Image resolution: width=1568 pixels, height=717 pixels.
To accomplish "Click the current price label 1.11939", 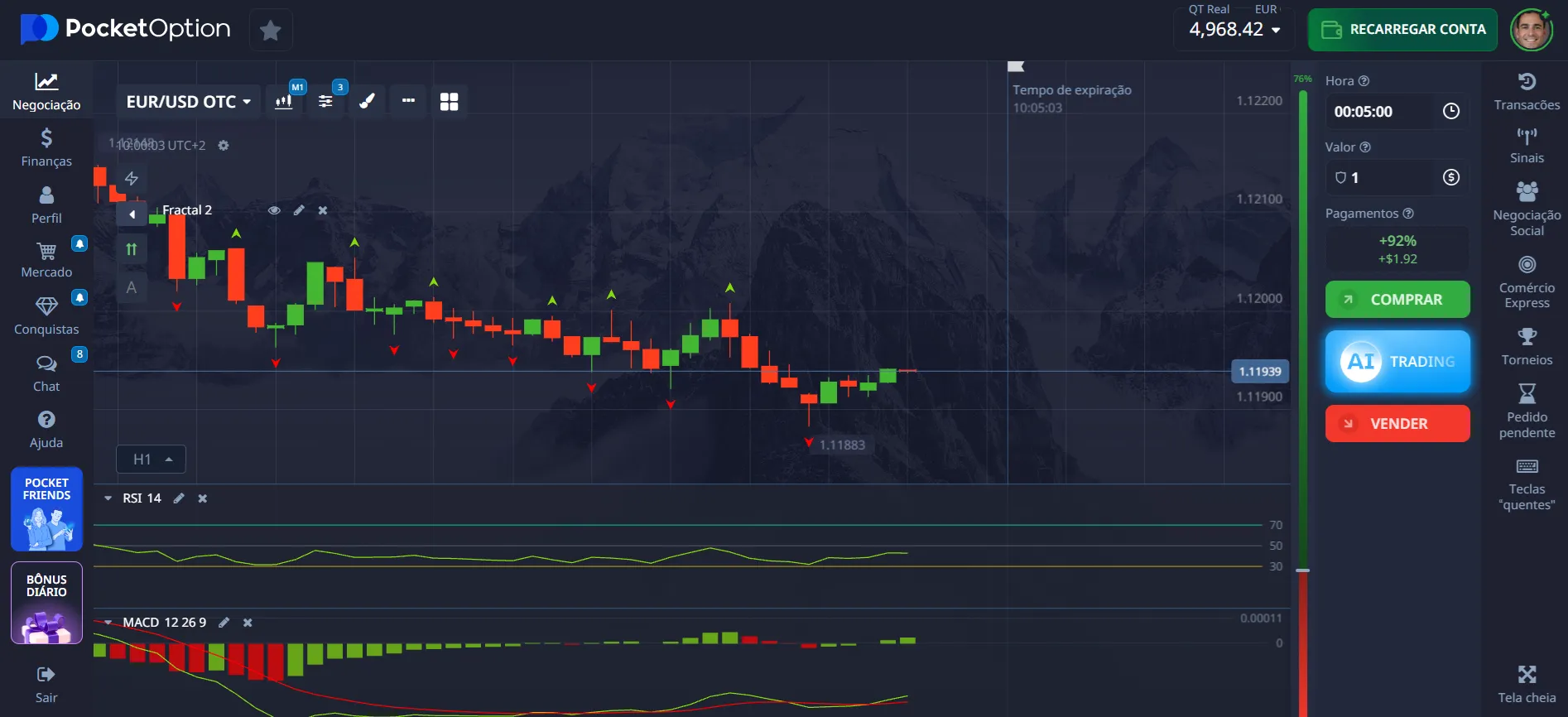I will 1260,372.
